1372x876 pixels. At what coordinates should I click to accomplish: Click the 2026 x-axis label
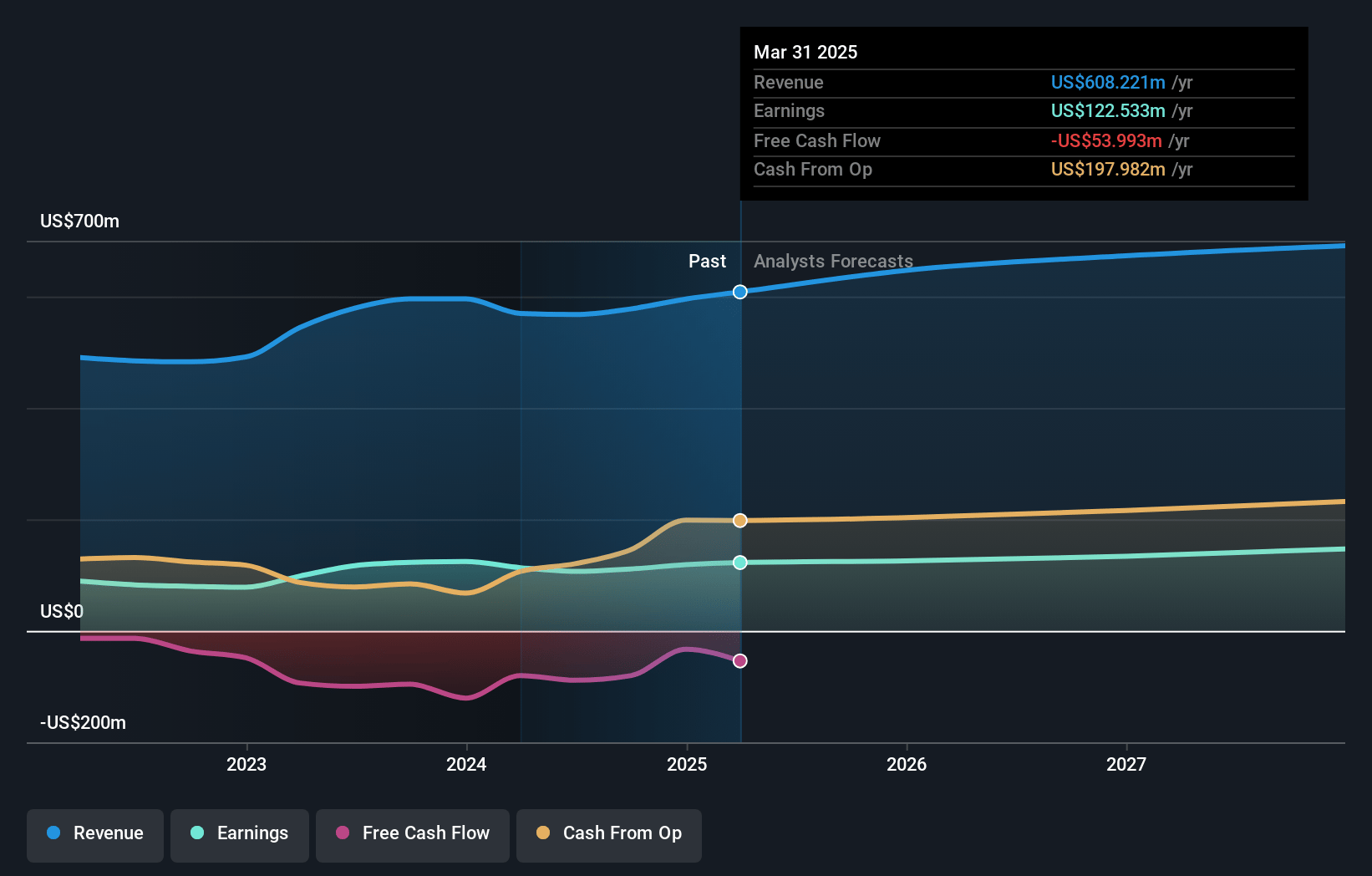(907, 764)
